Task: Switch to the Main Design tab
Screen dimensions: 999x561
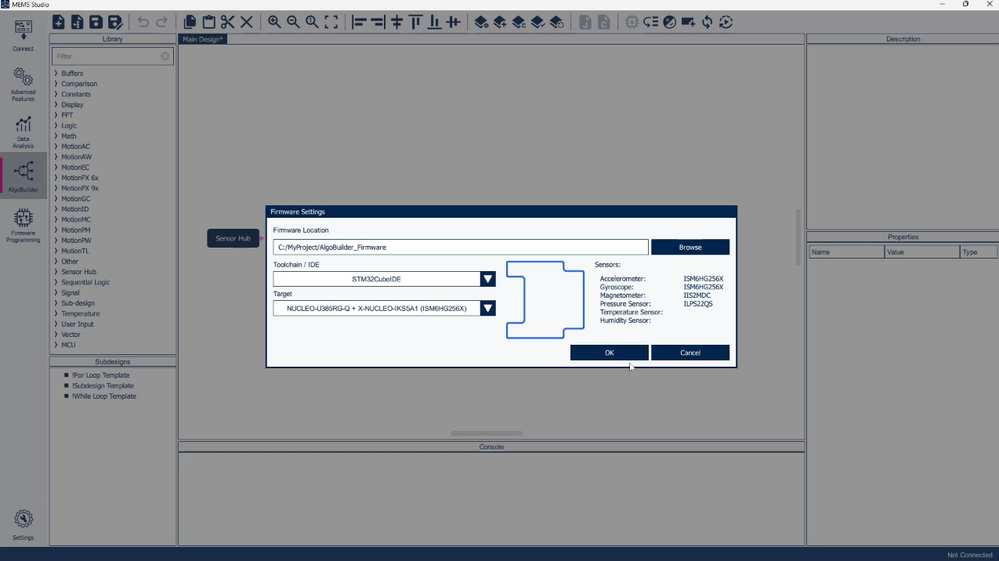Action: click(203, 39)
